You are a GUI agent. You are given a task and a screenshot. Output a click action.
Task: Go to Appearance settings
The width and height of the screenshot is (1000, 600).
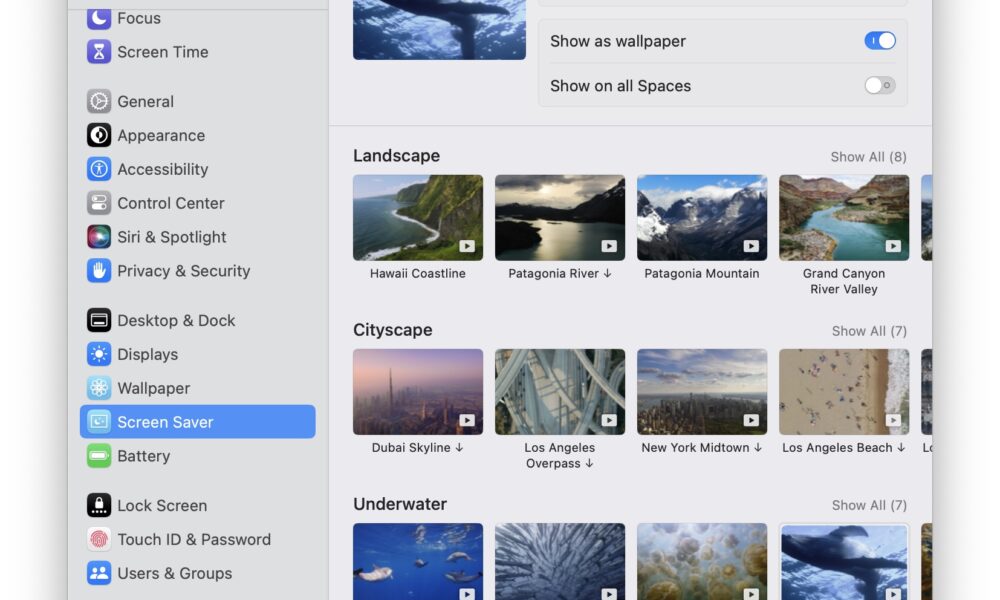(x=198, y=135)
